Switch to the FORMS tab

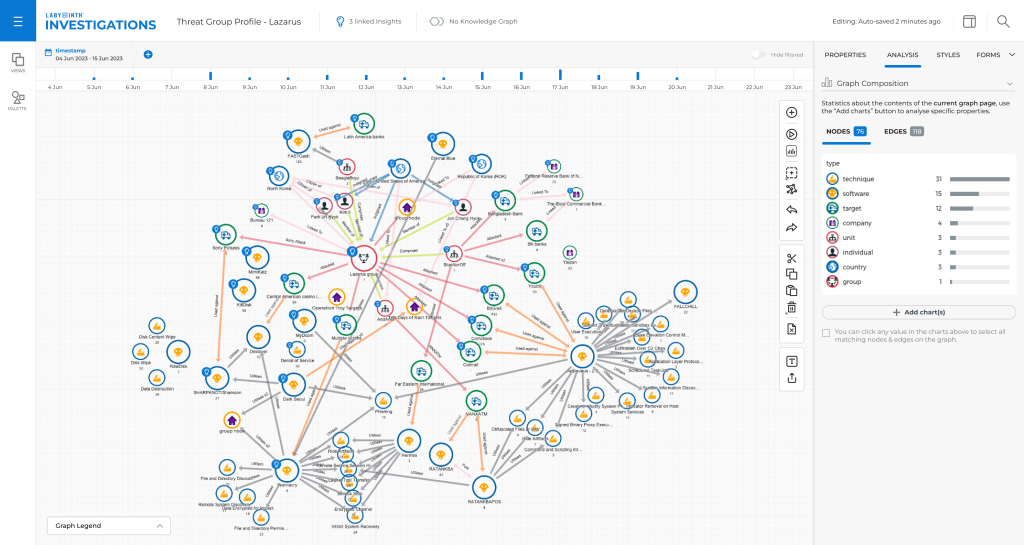coord(988,55)
